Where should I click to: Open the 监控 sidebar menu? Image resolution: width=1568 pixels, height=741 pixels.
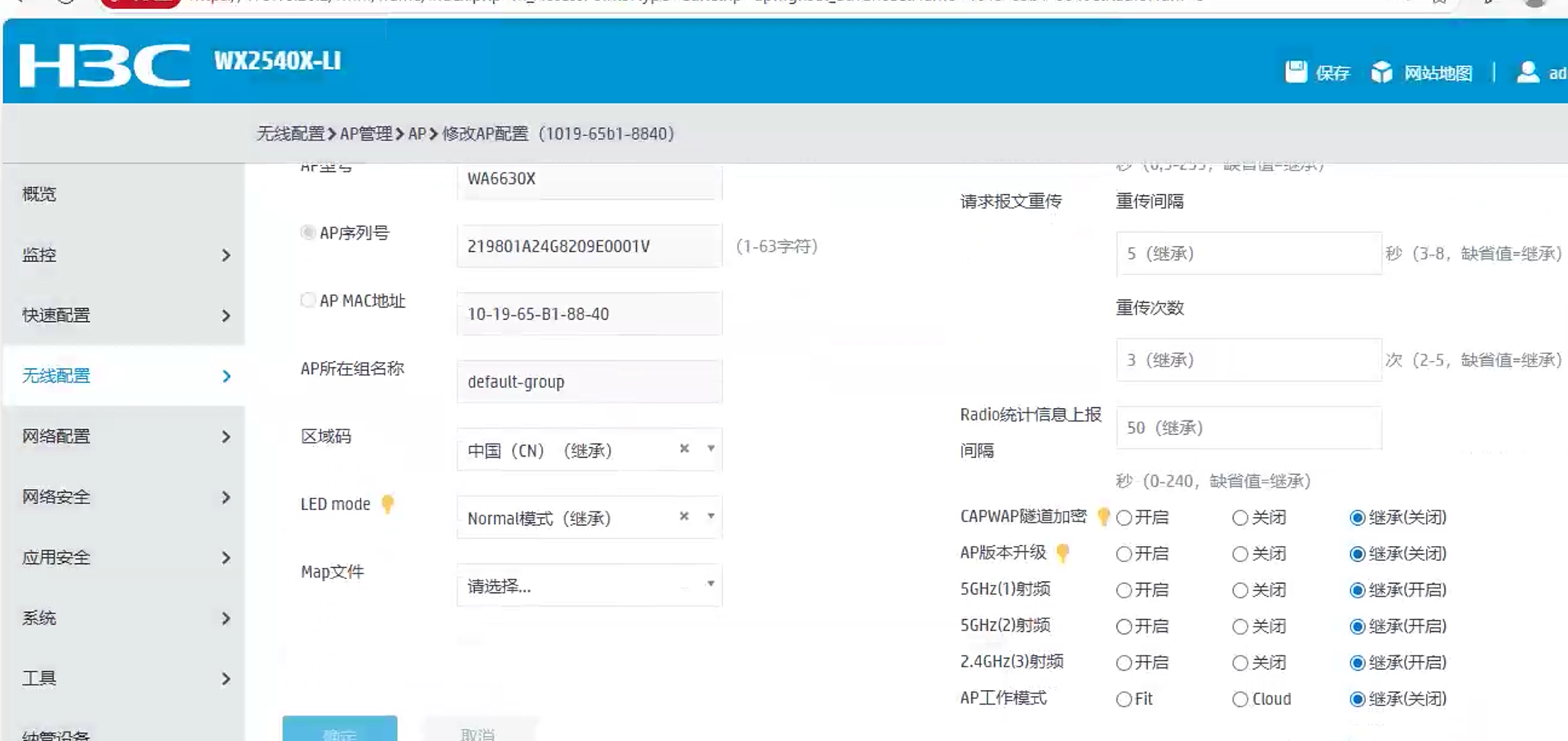tap(123, 255)
